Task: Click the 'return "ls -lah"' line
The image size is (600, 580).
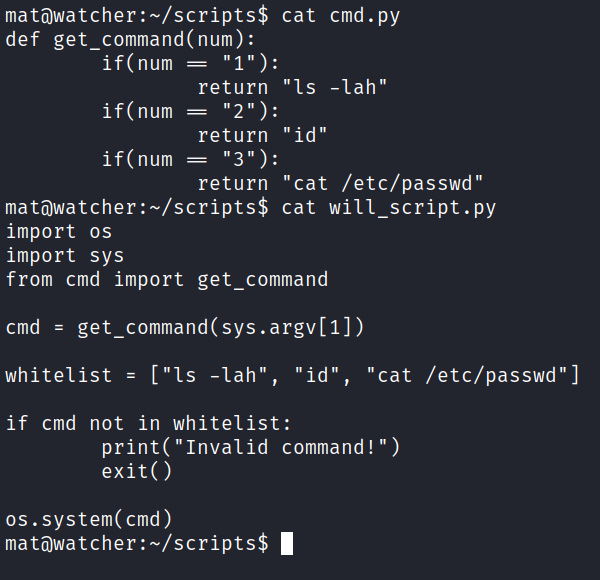Action: [292, 88]
